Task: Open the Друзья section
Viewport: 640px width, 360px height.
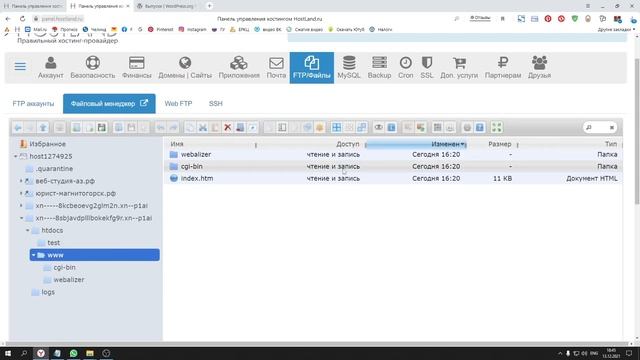Action: click(x=540, y=68)
